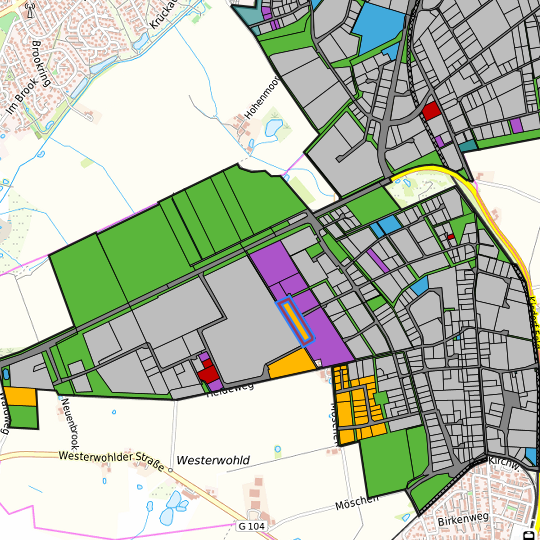
Task: Click the communications tower icon near Brookring
Action: [x=31, y=10]
